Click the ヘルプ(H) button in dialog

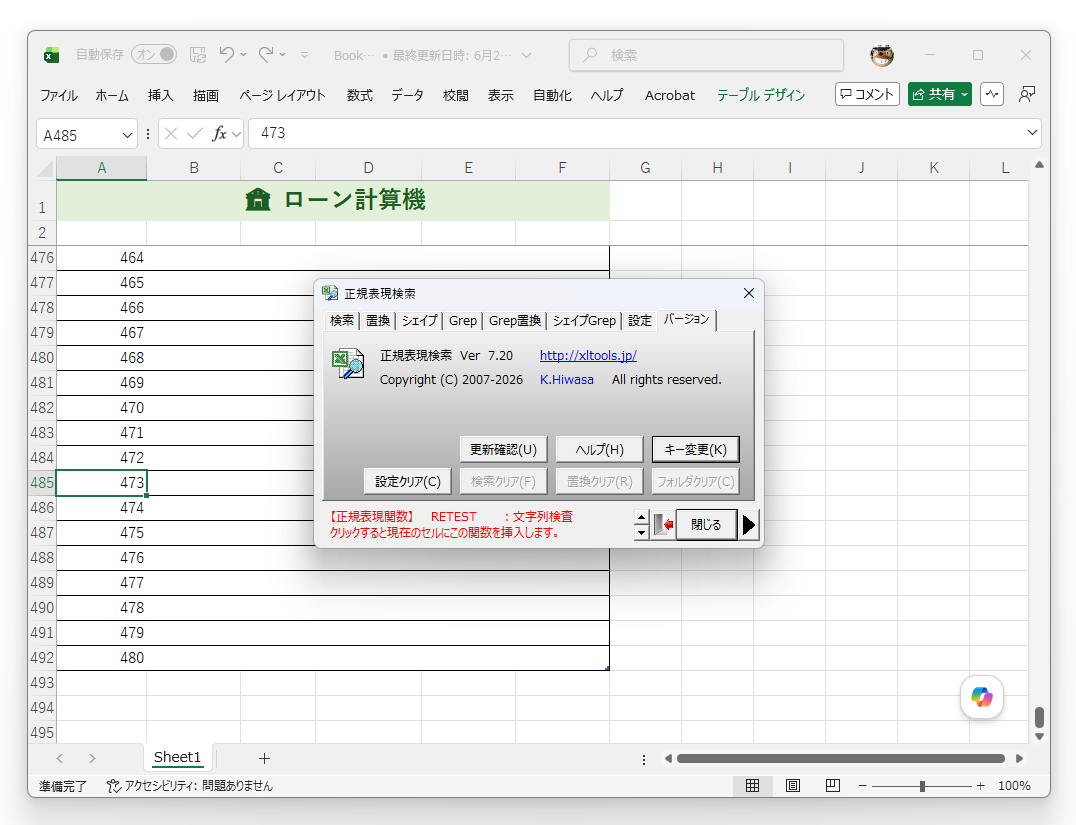coord(599,450)
